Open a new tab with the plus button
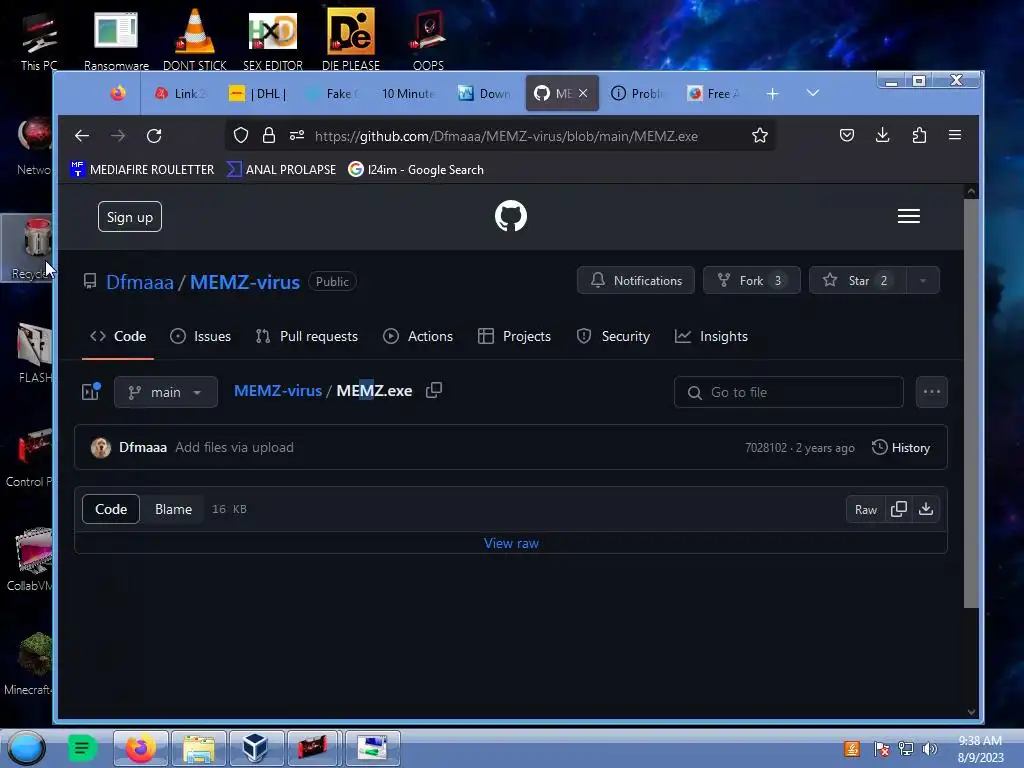 (773, 94)
